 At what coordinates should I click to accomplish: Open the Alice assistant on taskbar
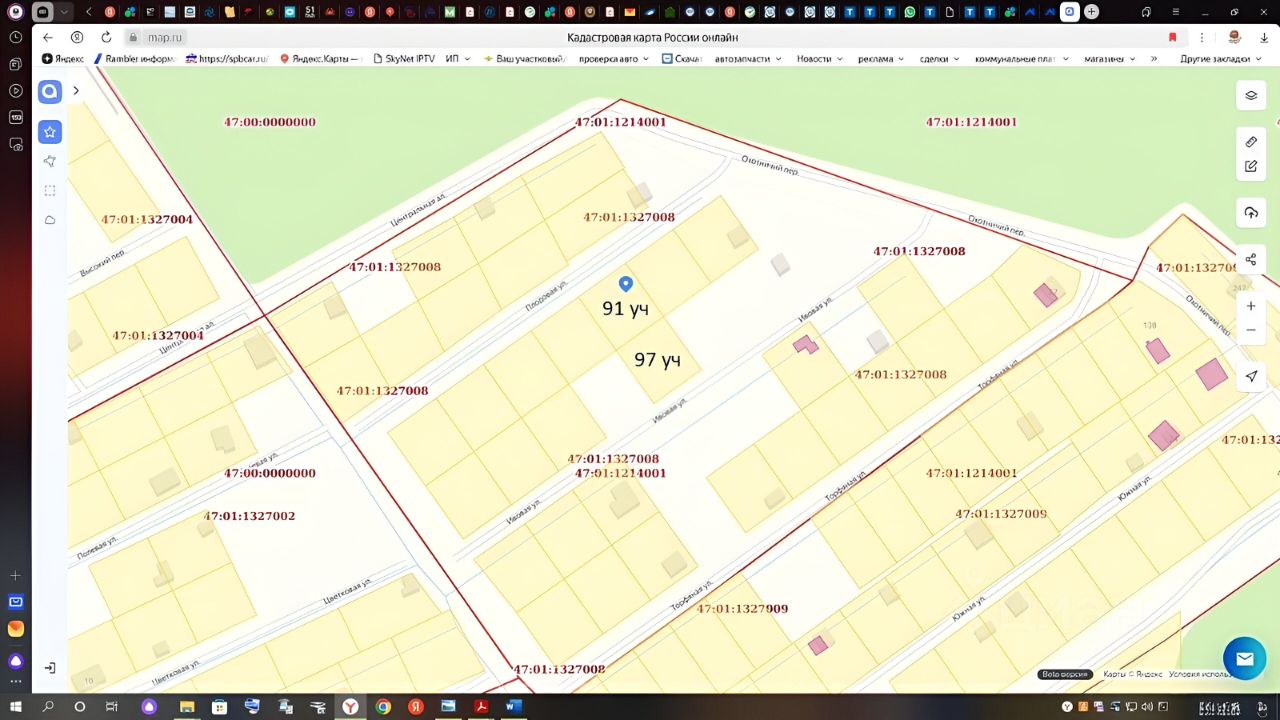(x=149, y=707)
